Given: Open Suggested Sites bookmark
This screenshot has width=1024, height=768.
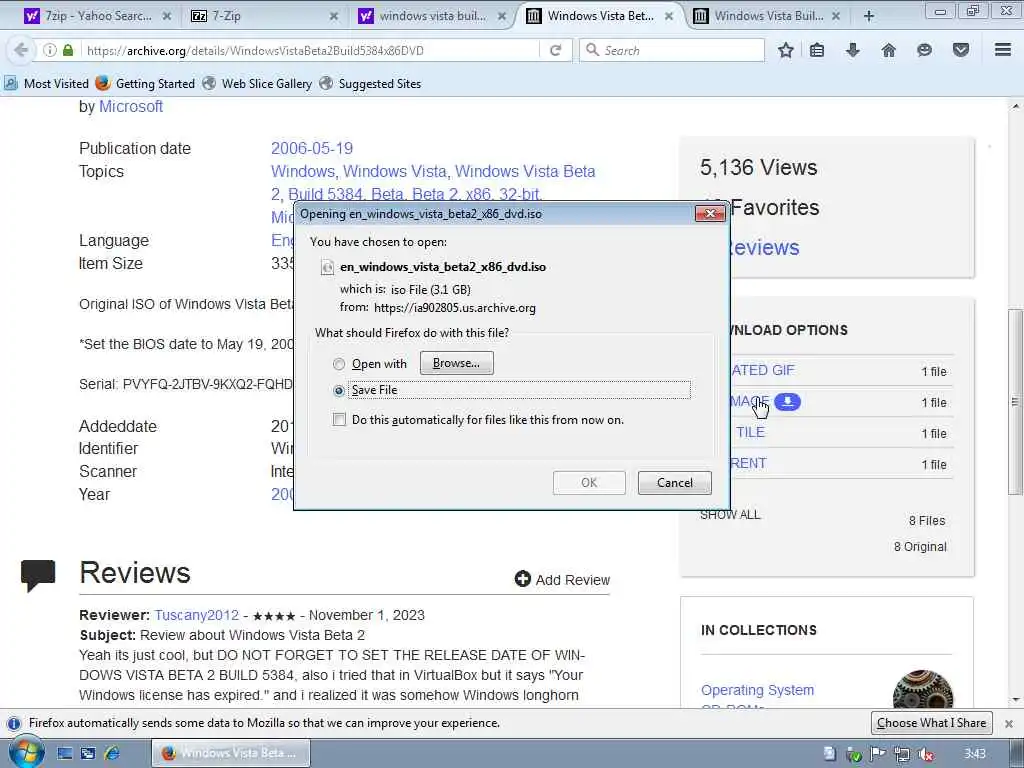Looking at the screenshot, I should pyautogui.click(x=370, y=84).
